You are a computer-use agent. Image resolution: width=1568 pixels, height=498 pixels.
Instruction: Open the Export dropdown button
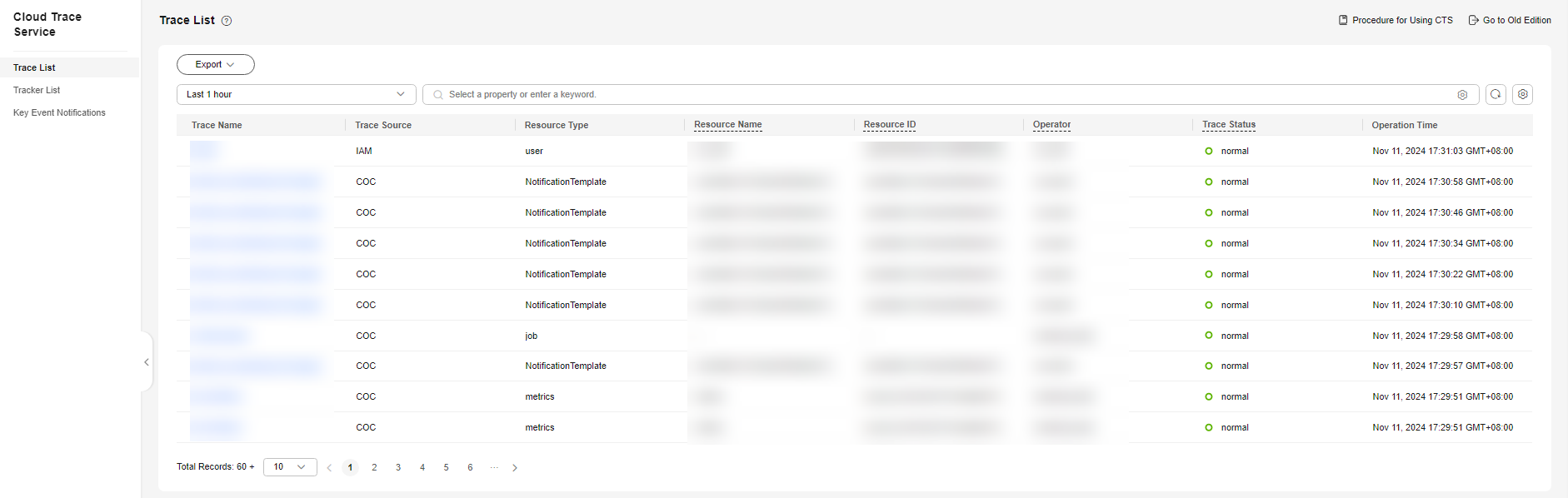pyautogui.click(x=216, y=64)
